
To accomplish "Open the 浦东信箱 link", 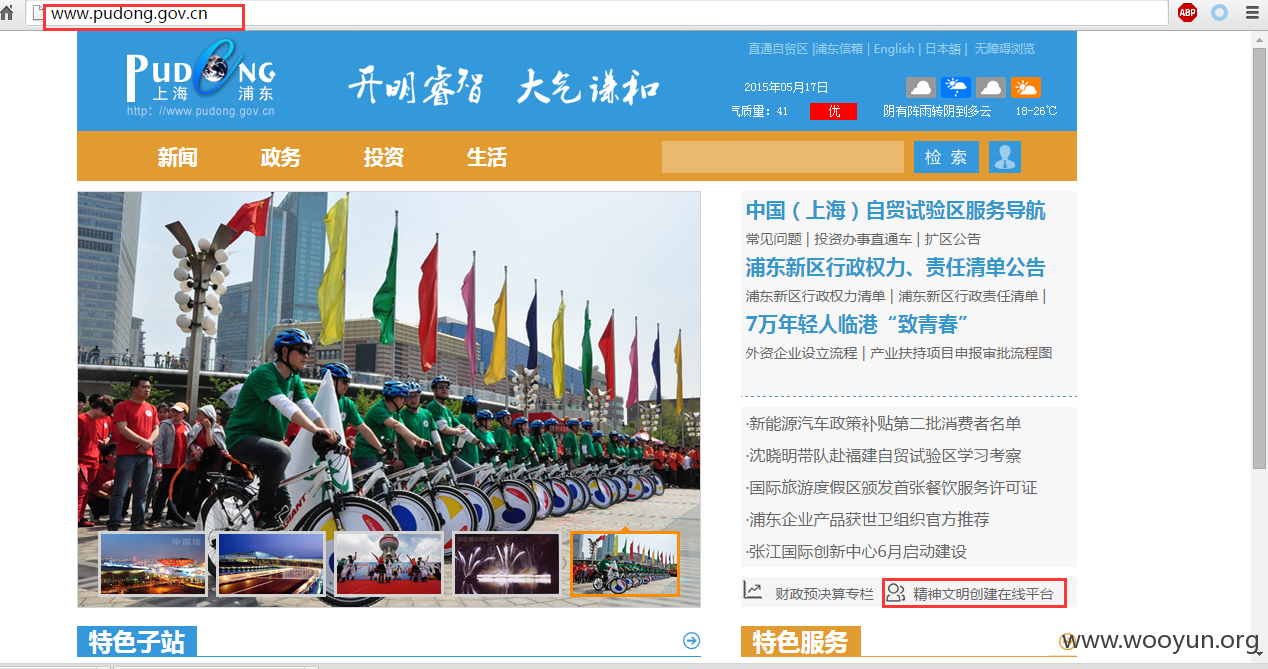I will (839, 49).
